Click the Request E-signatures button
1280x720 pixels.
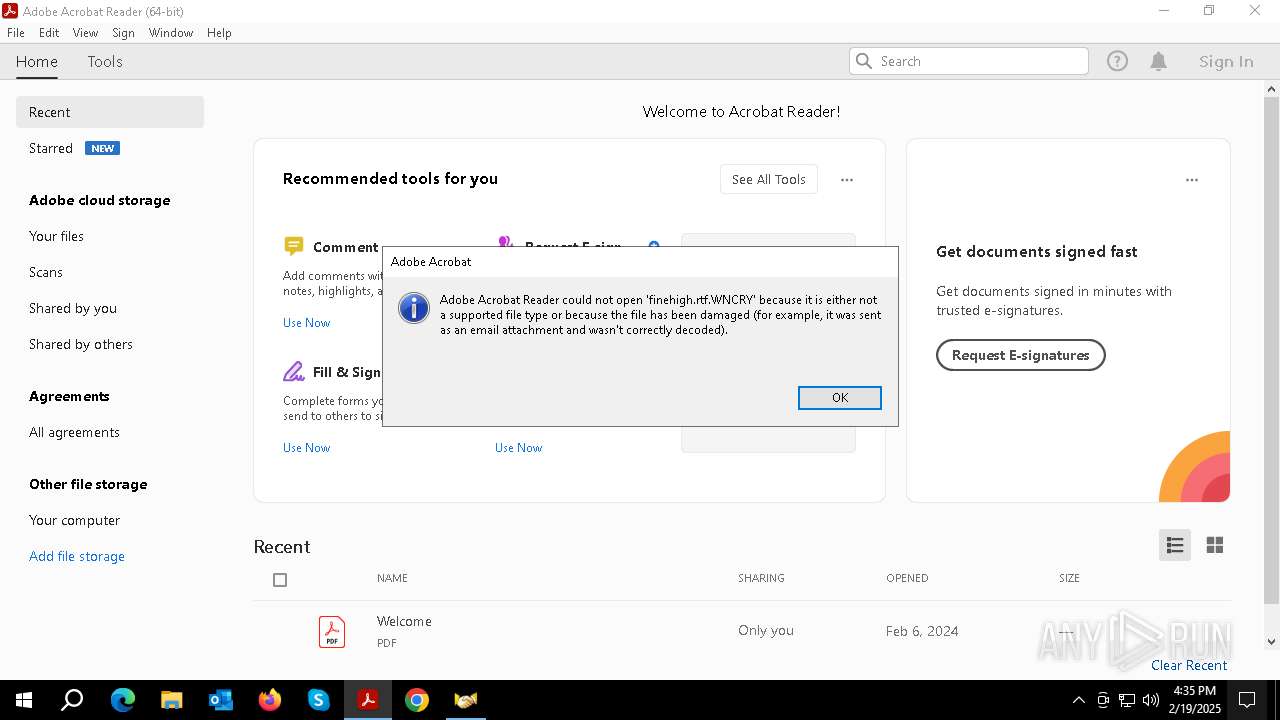[1020, 355]
